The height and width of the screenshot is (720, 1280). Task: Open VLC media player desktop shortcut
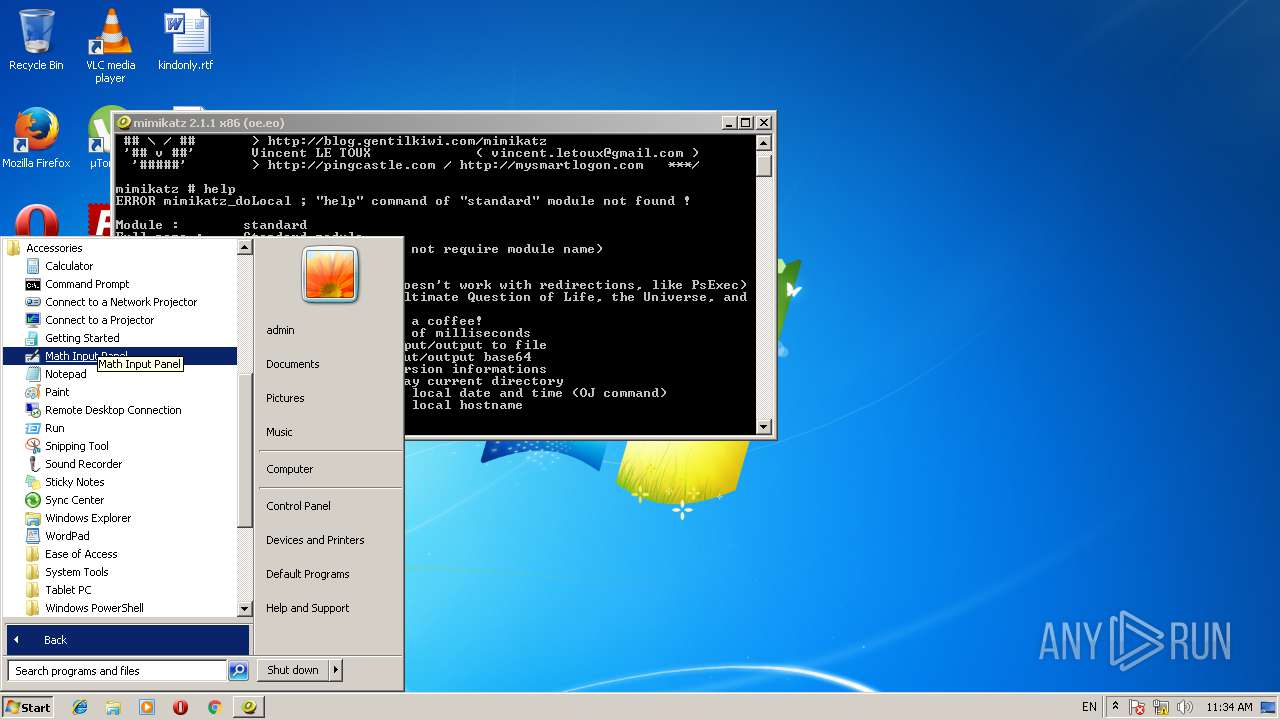click(x=110, y=47)
